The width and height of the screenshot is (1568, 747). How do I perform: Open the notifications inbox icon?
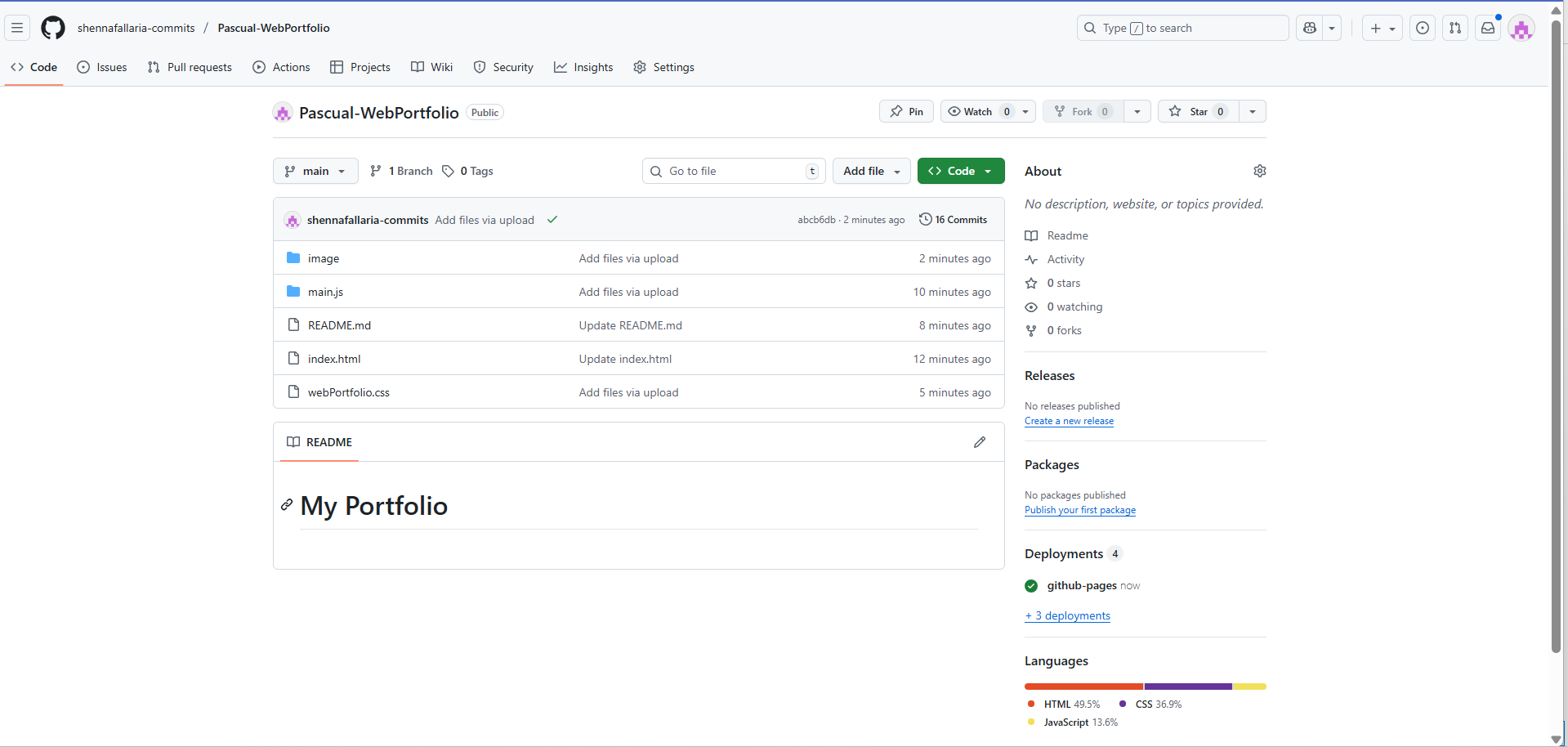coord(1488,28)
